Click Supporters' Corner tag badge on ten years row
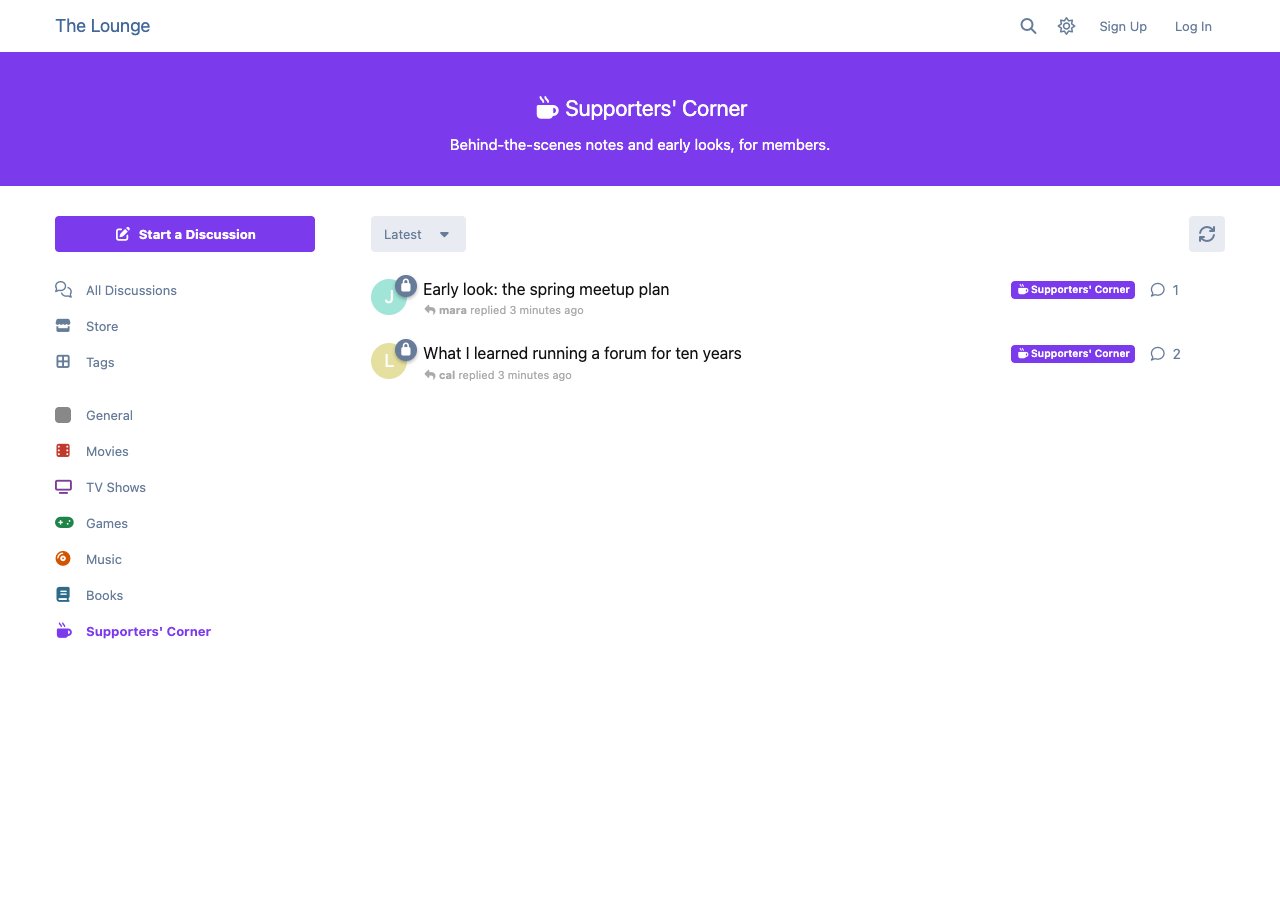Image resolution: width=1280 pixels, height=900 pixels. coord(1073,354)
